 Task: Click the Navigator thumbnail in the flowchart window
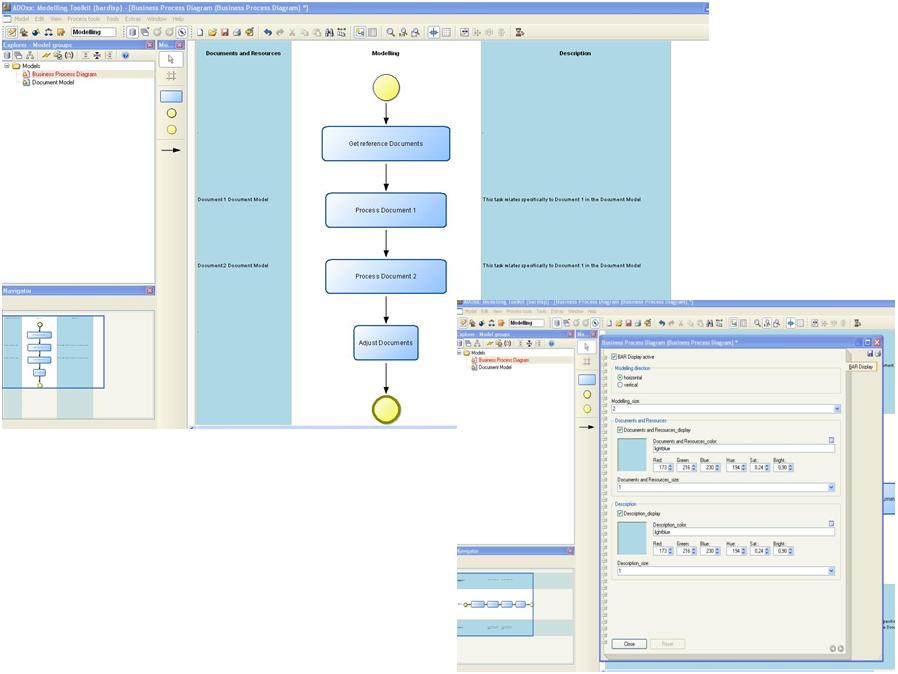pyautogui.click(x=53, y=352)
